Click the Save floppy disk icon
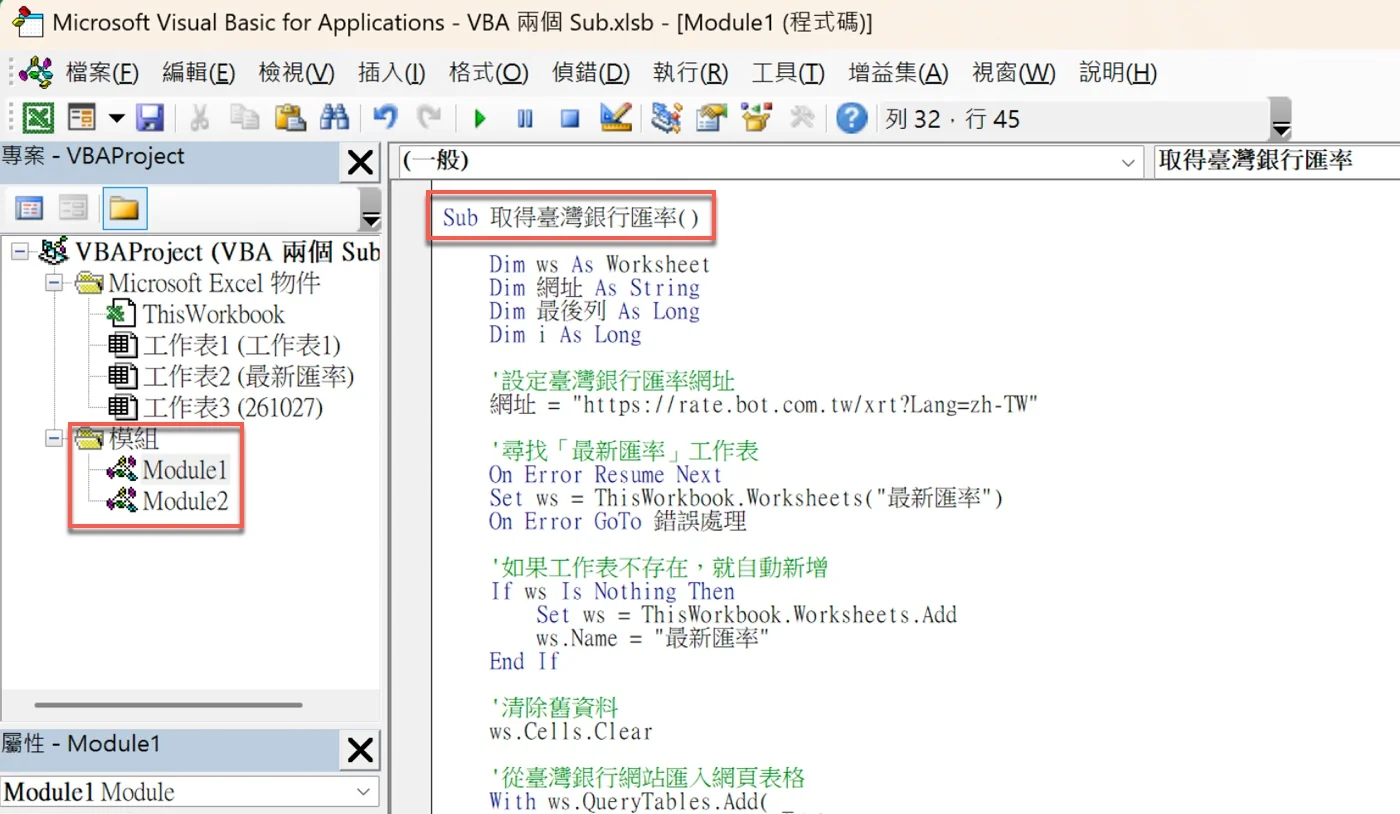This screenshot has height=814, width=1400. 150,119
